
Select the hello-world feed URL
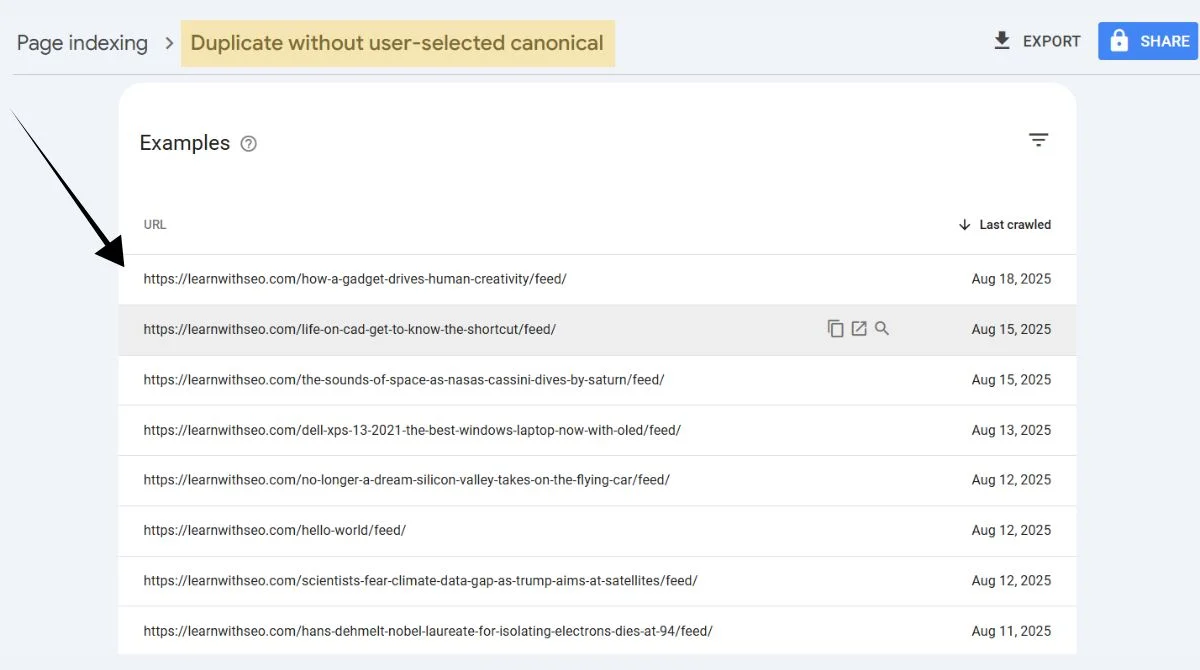[x=275, y=530]
